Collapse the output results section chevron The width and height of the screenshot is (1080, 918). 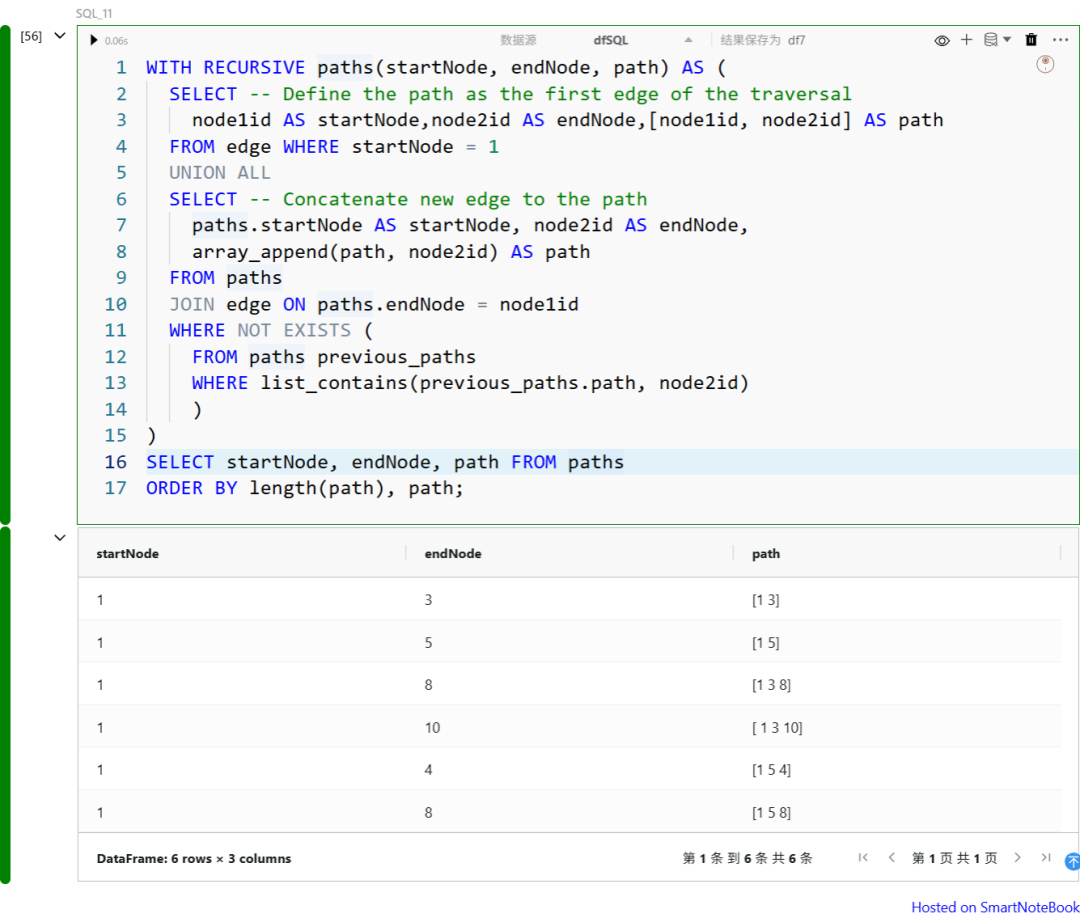coord(59,538)
